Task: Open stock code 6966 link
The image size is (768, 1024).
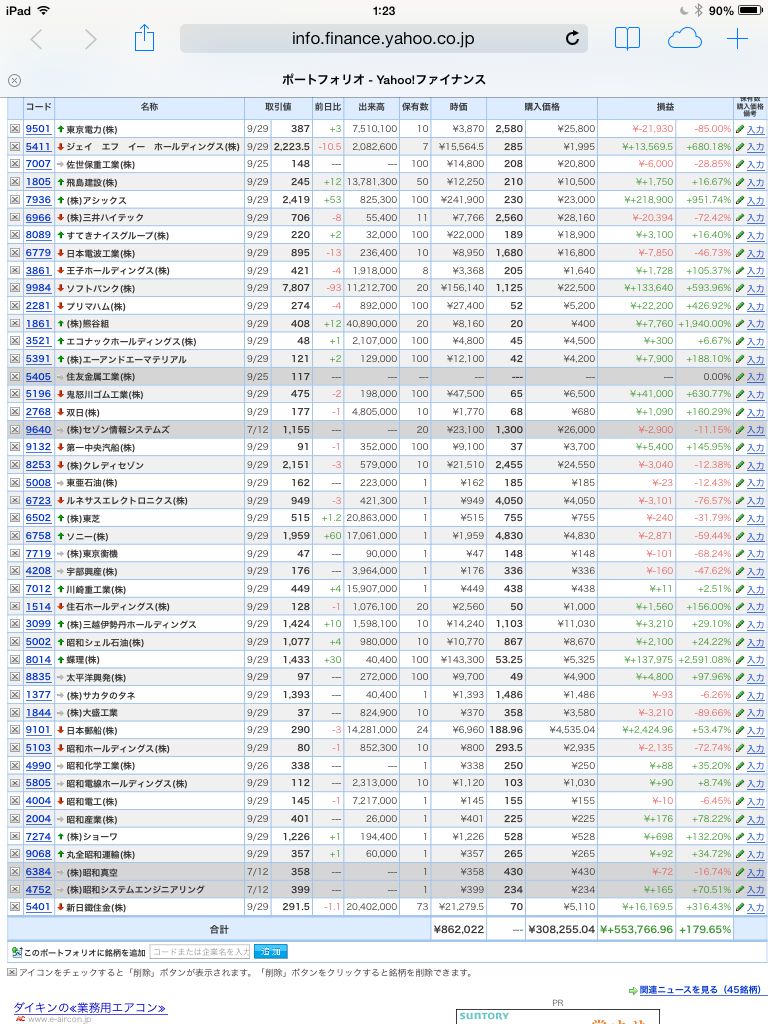Action: [38, 217]
